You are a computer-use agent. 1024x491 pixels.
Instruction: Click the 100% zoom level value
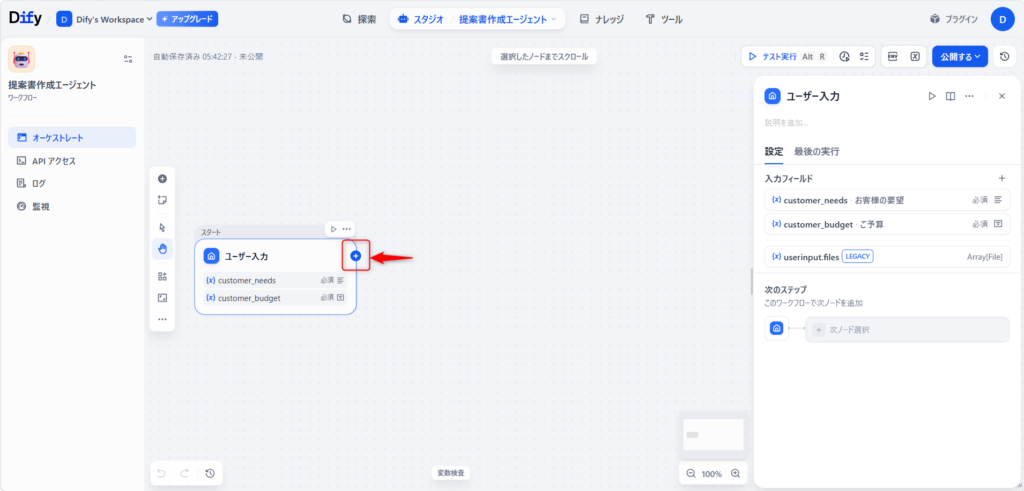(712, 473)
